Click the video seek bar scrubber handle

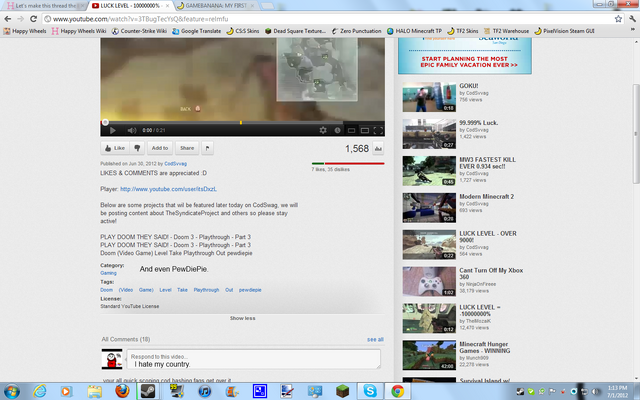[105, 122]
